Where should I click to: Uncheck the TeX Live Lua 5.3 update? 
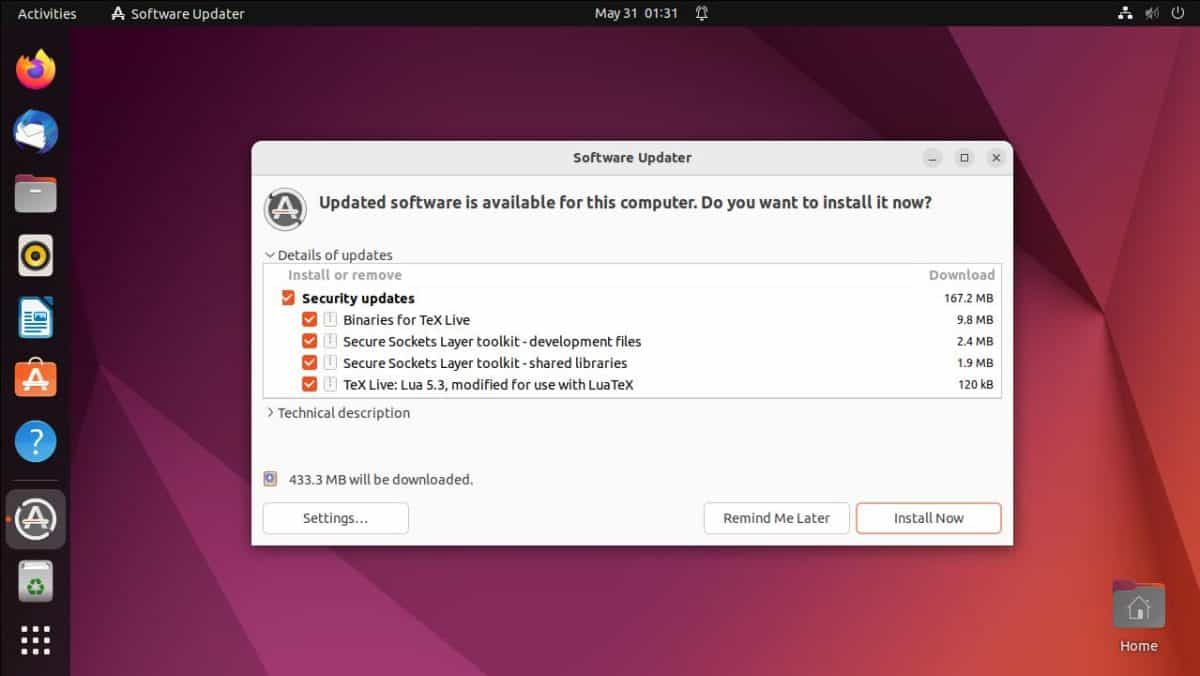pos(310,384)
